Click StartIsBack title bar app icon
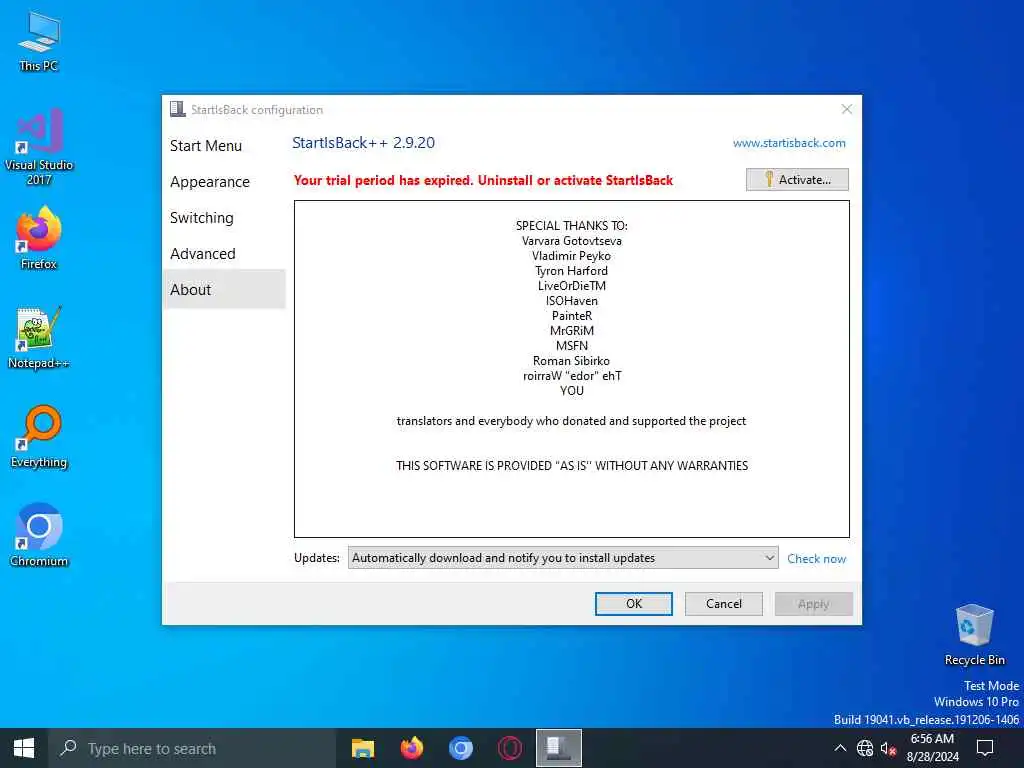The width and height of the screenshot is (1024, 768). pyautogui.click(x=177, y=109)
